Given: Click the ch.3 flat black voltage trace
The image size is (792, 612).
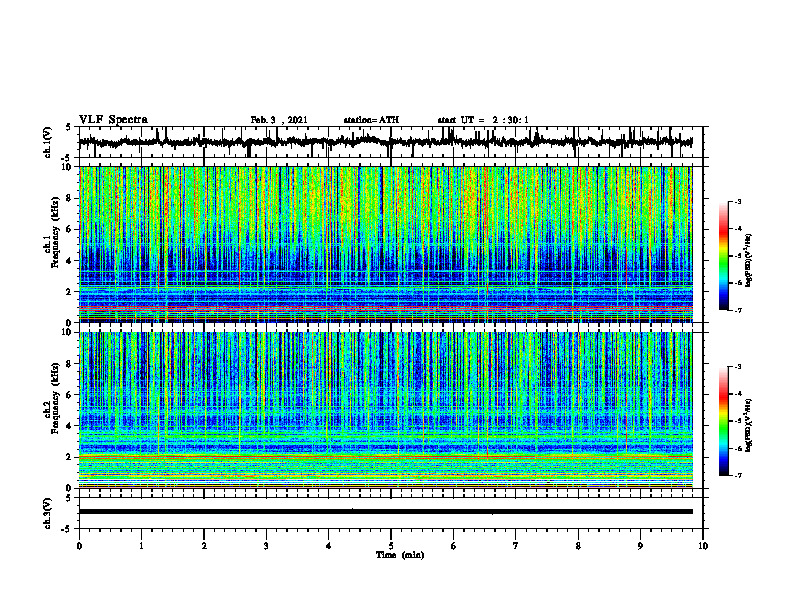Looking at the screenshot, I should tap(385, 512).
